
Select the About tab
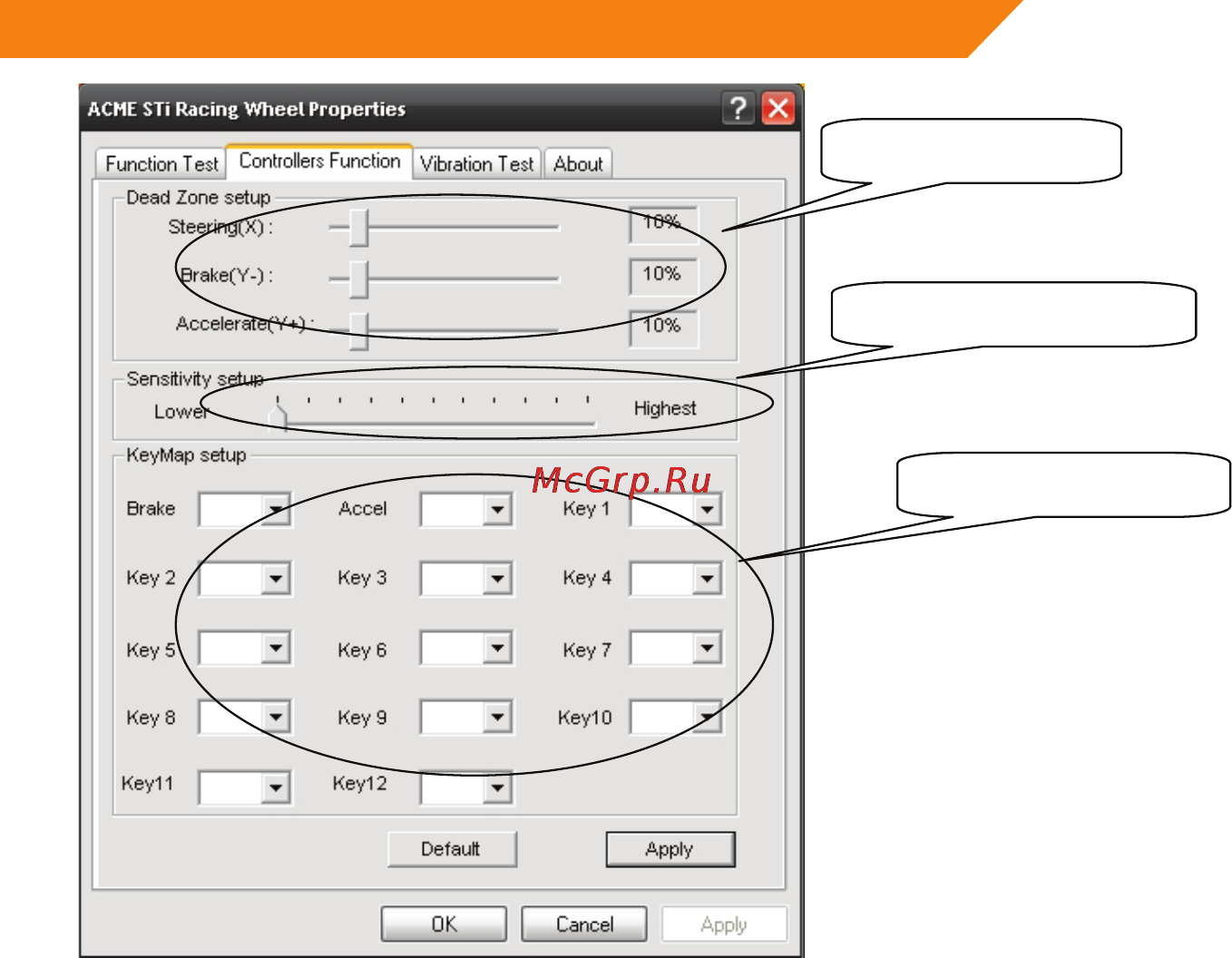point(578,164)
